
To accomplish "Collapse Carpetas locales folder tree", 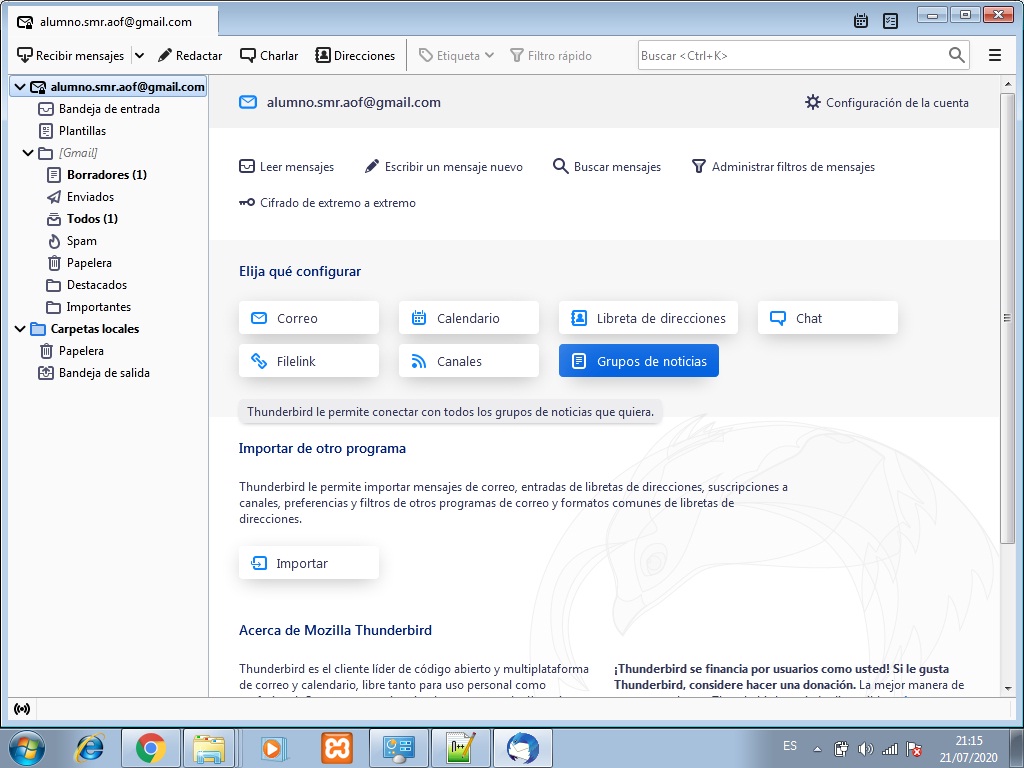I will tap(20, 328).
